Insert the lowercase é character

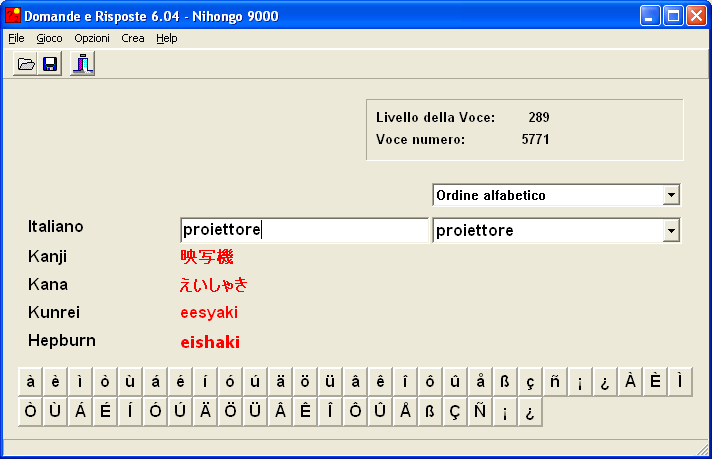coord(180,382)
